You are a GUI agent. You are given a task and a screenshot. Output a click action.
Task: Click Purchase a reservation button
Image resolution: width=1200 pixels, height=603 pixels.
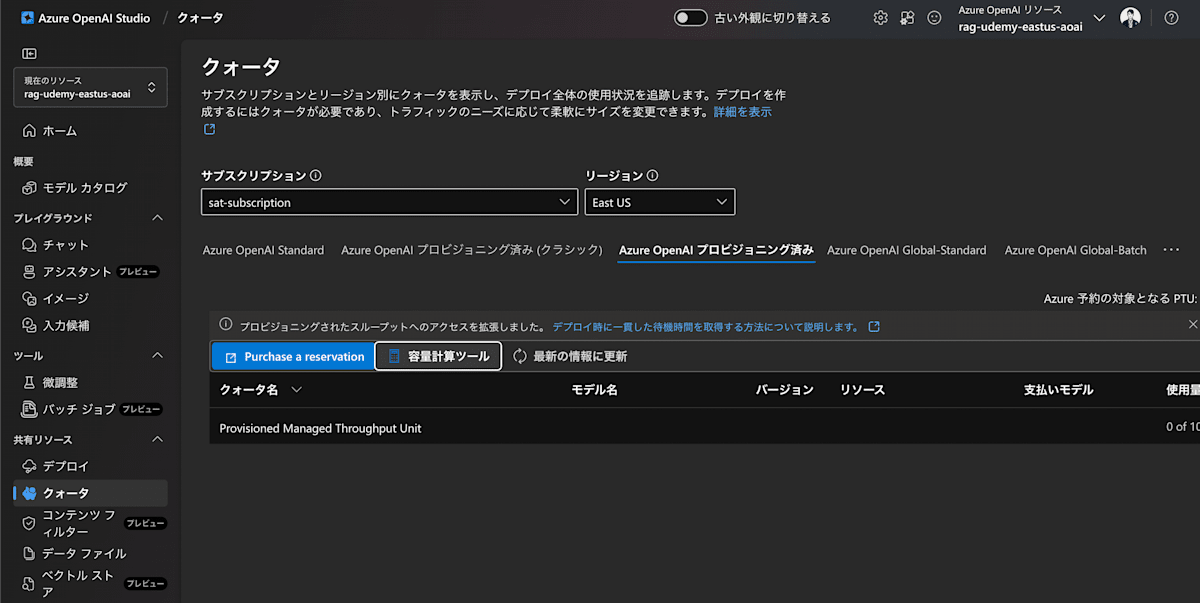(292, 356)
